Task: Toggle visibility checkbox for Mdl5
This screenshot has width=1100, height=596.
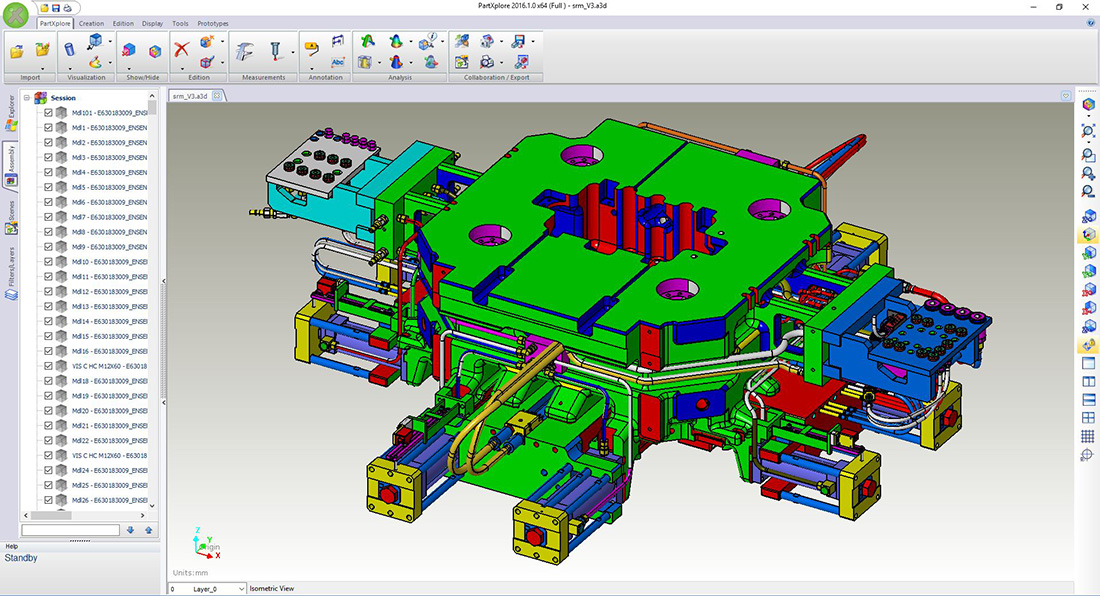Action: coord(48,187)
